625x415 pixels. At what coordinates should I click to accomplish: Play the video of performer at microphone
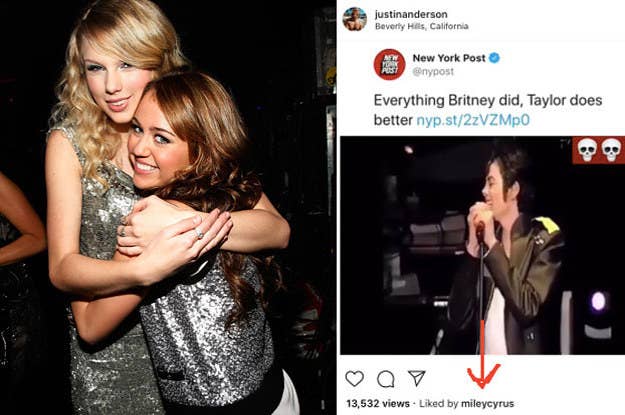482,245
